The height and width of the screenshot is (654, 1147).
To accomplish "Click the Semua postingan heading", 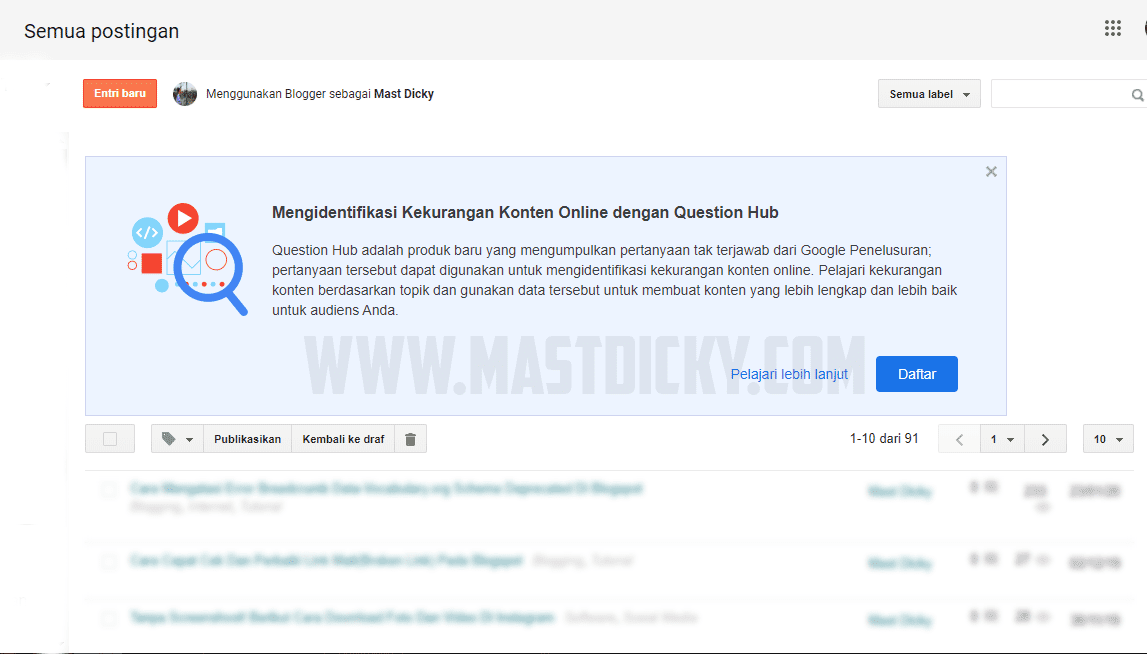I will click(x=102, y=31).
